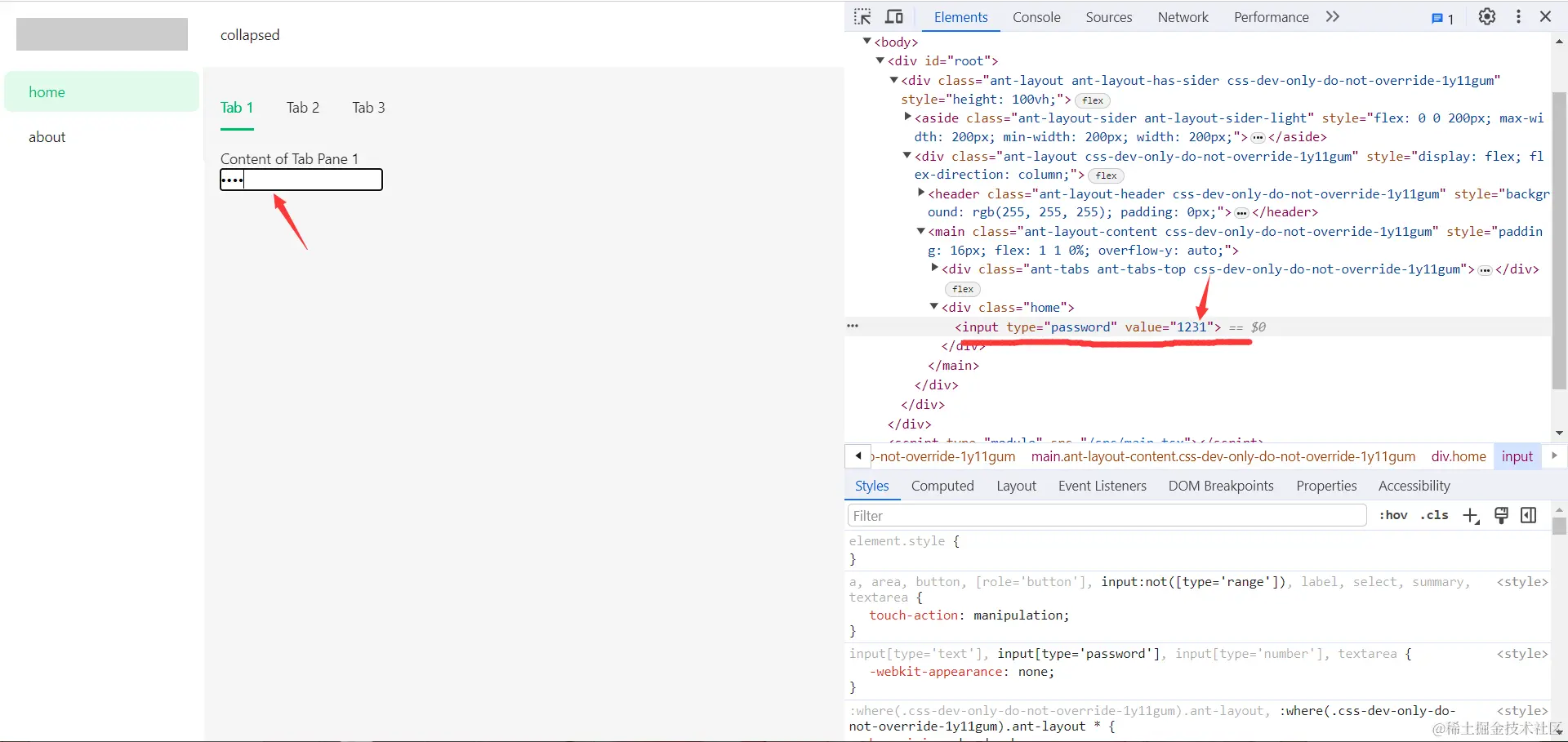This screenshot has height=742, width=1568.
Task: Open DevTools settings gear
Action: tap(1487, 17)
